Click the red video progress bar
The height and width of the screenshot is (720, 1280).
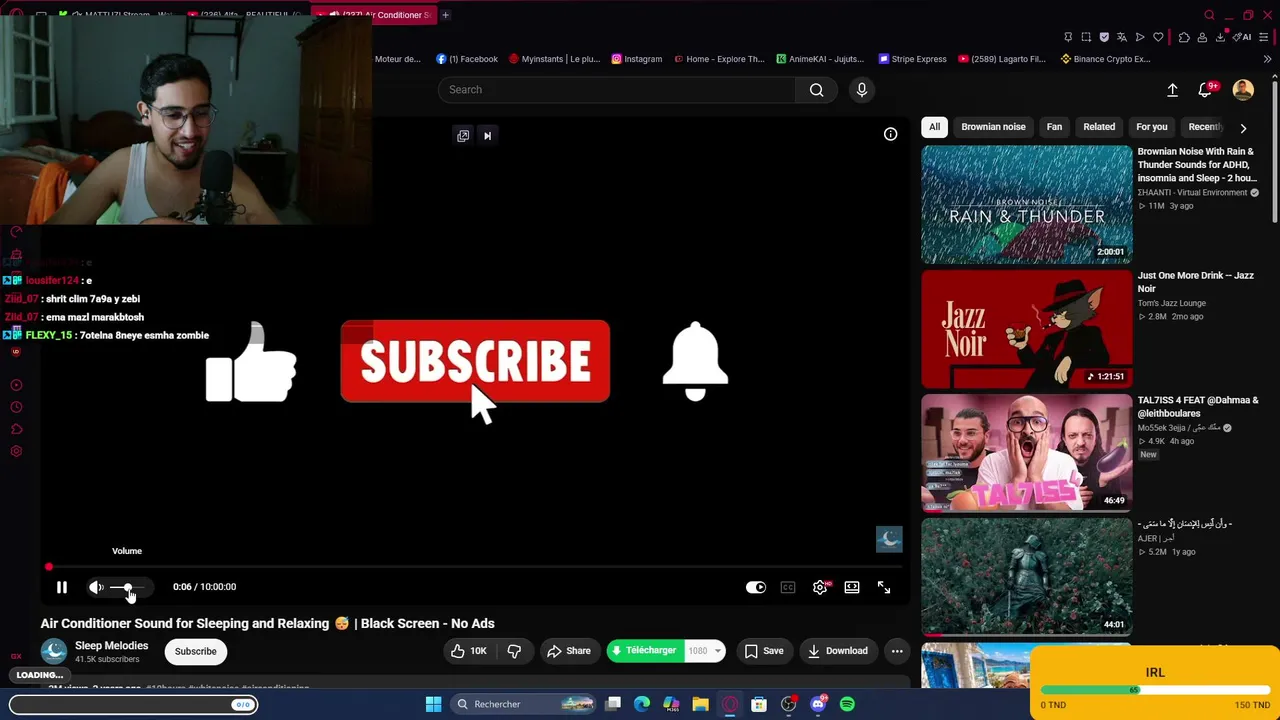[476, 567]
